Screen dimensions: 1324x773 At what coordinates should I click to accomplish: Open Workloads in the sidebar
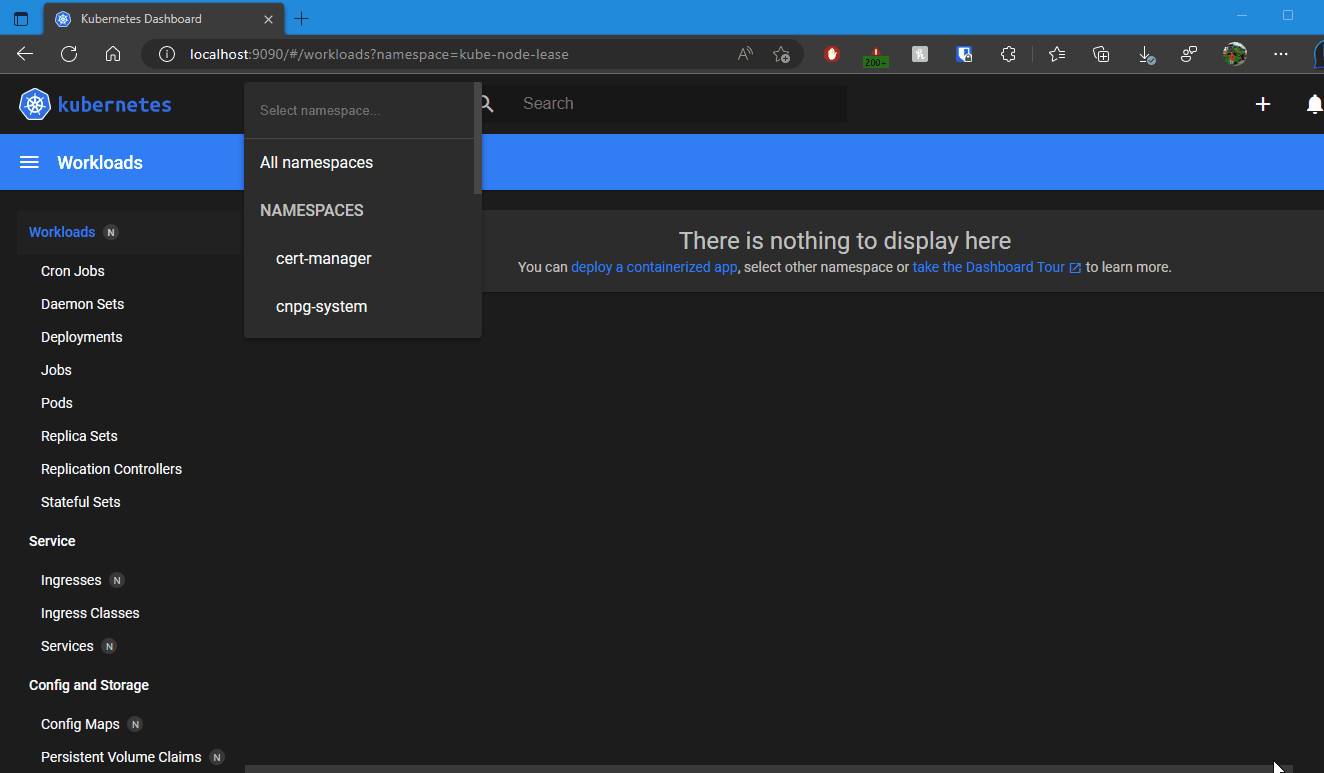tap(62, 232)
